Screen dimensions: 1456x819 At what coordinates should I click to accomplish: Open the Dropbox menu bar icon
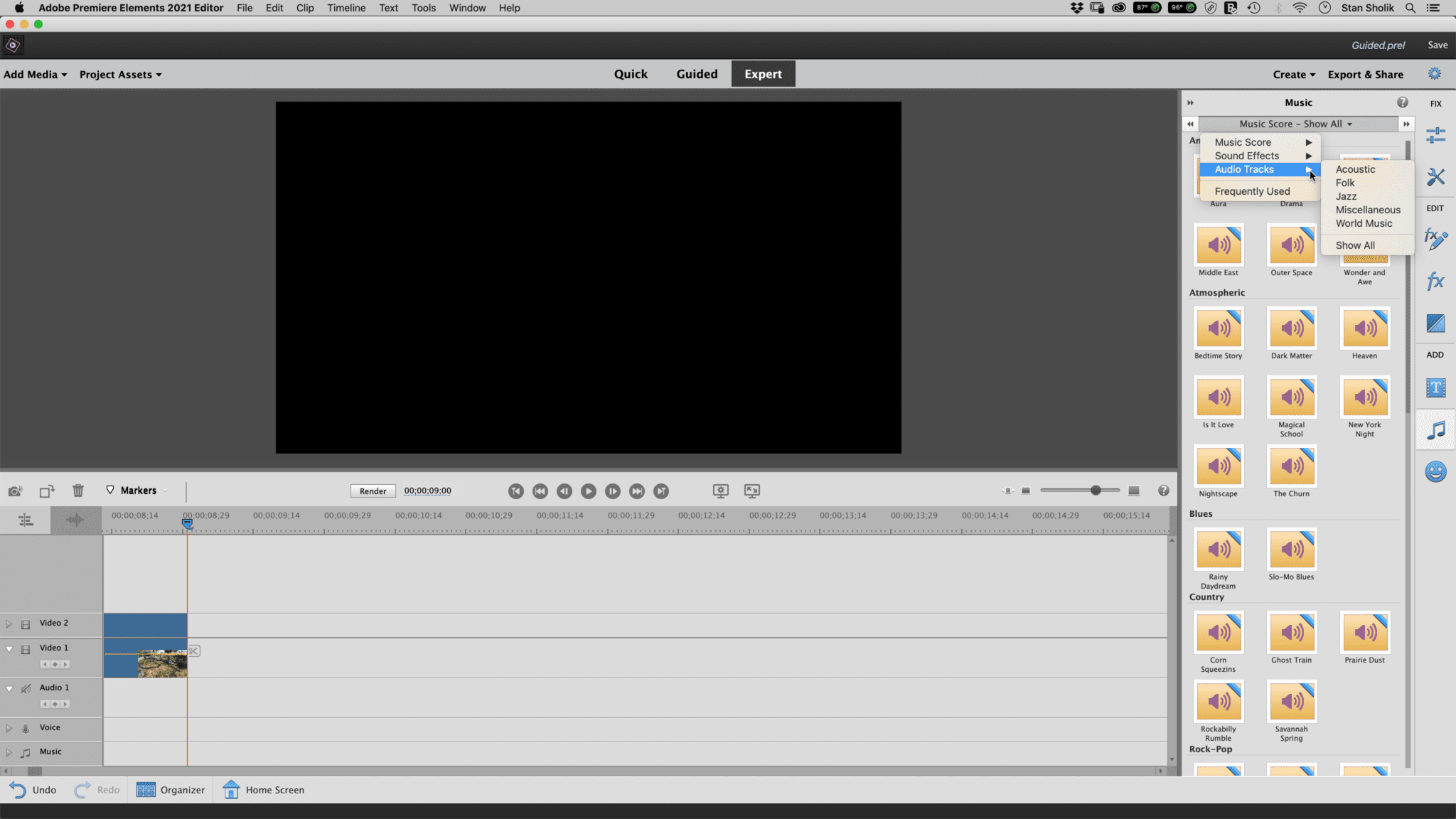(1076, 8)
